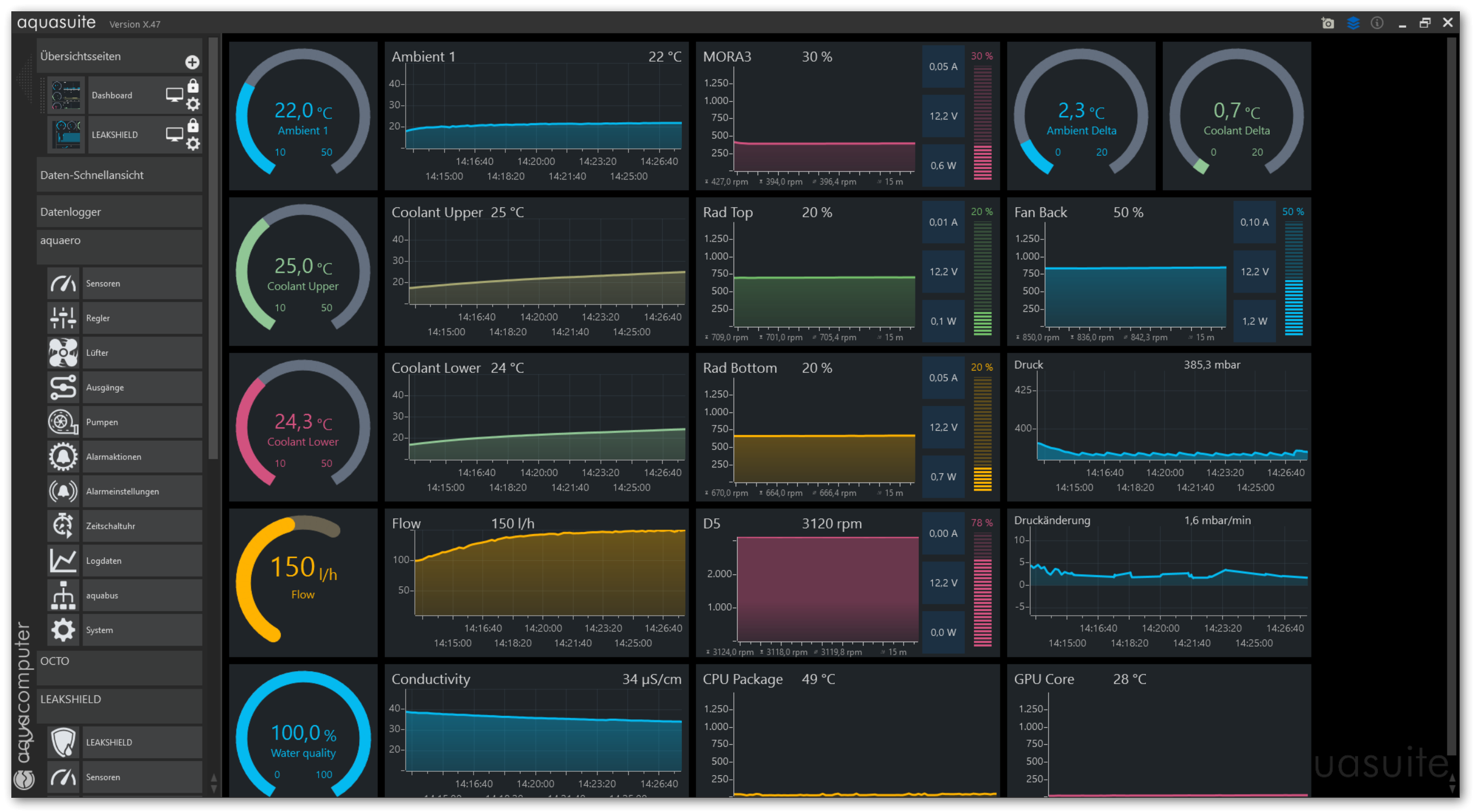Toggle the lock on LEAKSHIELD overview page
Viewport: 1474px width, 812px height.
pos(194,125)
